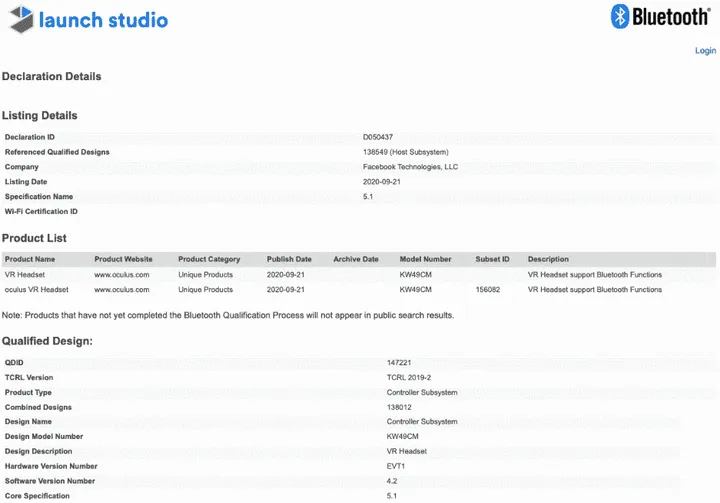The width and height of the screenshot is (720, 503).
Task: Click Model Number KW49CM in VR Headset row
Action: pos(416,275)
